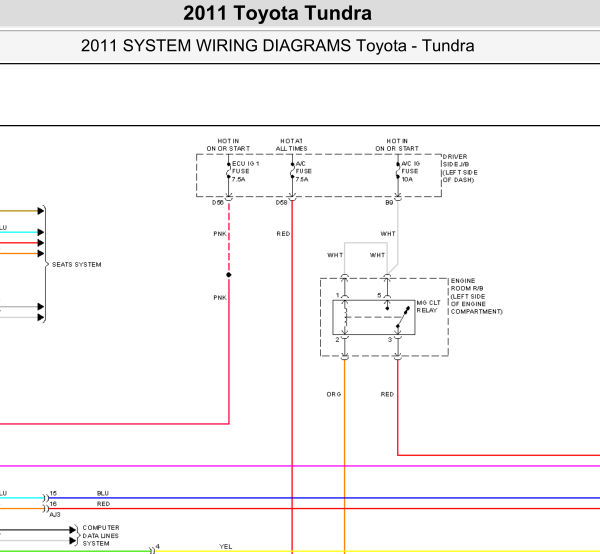Click the B9 connector label
Screen dimensions: 600x554
pos(389,203)
